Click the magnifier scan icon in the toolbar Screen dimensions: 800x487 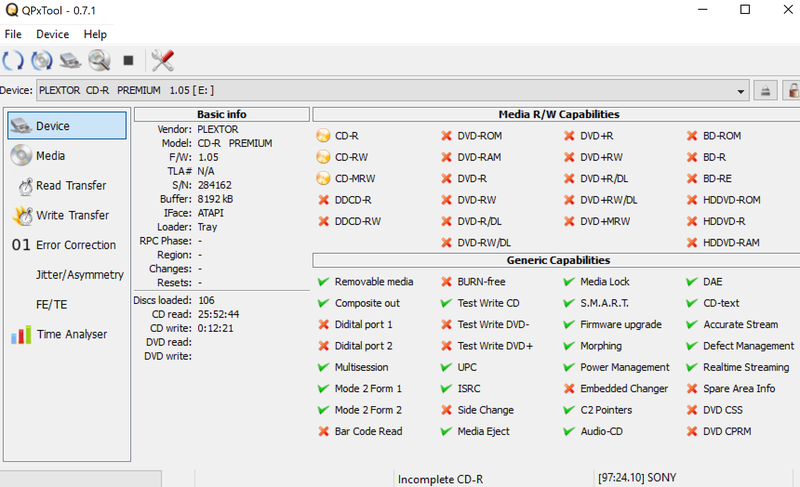pos(99,61)
